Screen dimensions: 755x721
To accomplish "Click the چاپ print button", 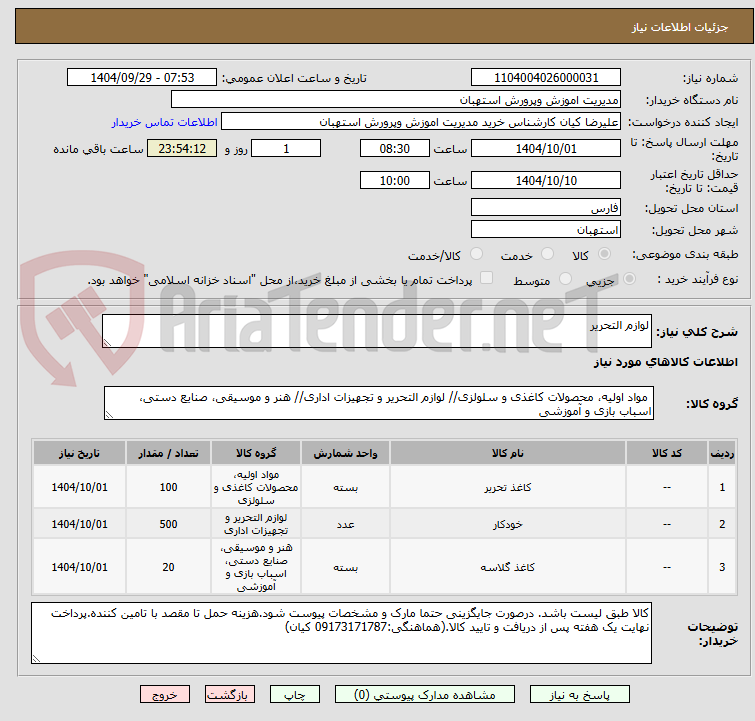I will tap(295, 695).
